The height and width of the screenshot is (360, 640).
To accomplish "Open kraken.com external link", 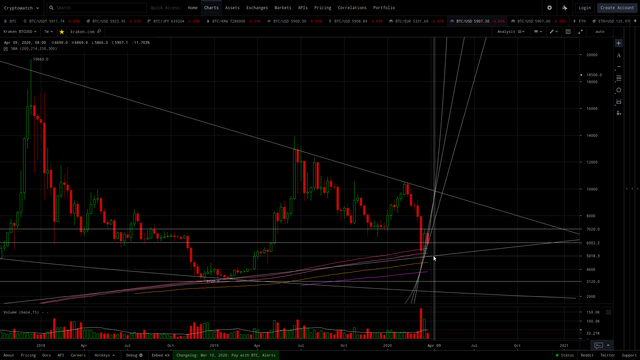I will click(x=86, y=32).
